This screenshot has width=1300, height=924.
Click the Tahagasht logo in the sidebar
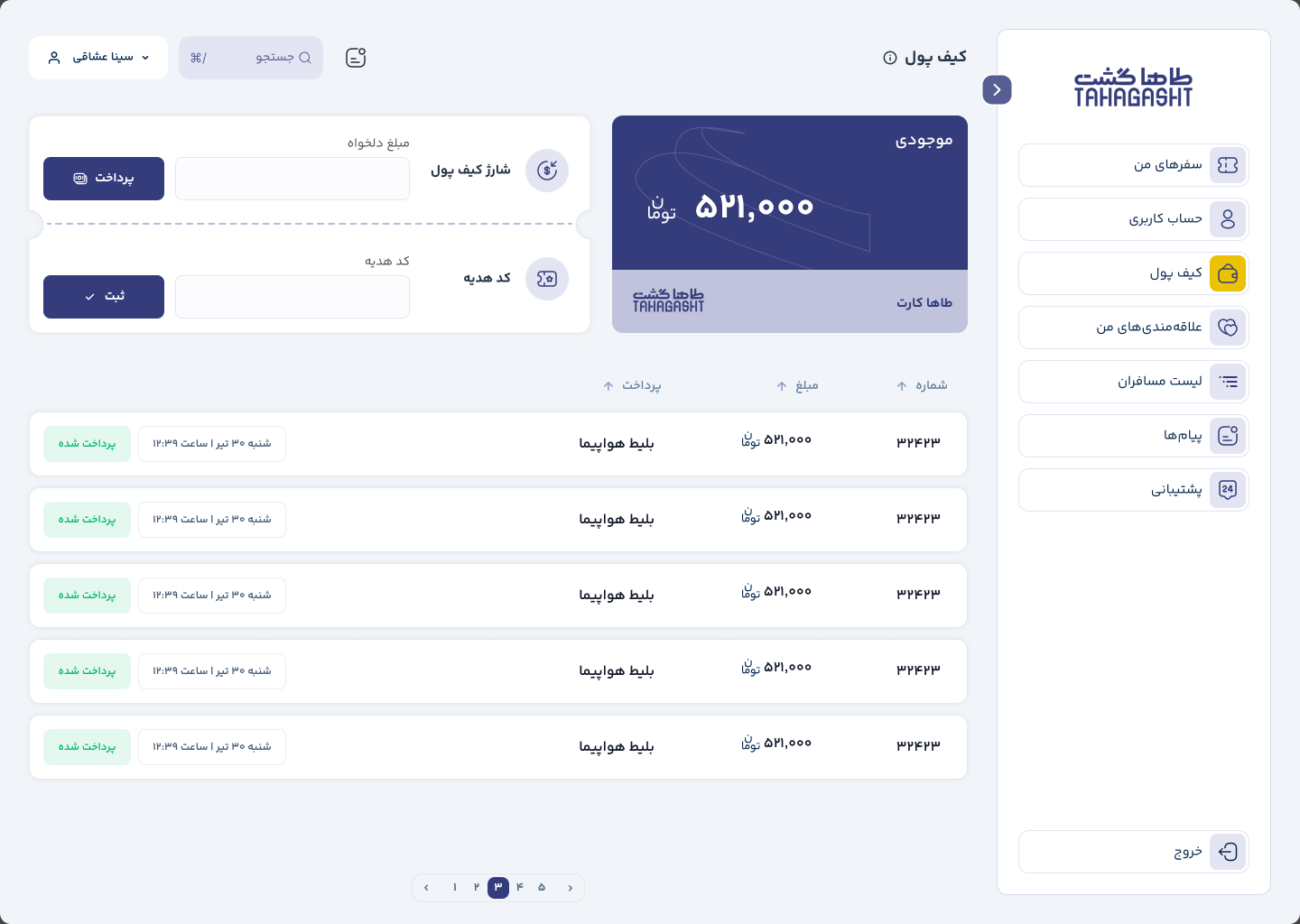click(1133, 88)
